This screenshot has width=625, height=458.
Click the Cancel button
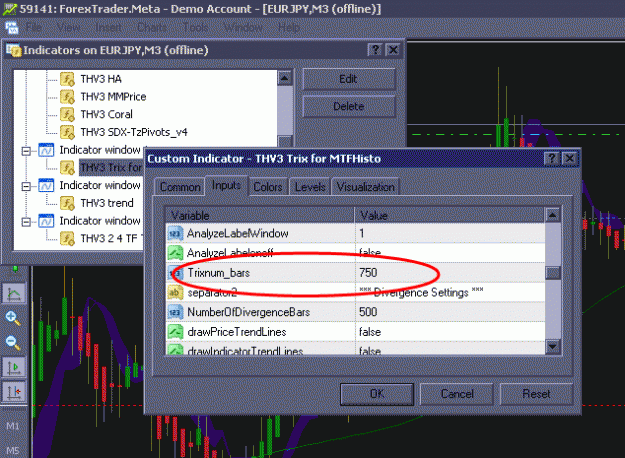457,394
